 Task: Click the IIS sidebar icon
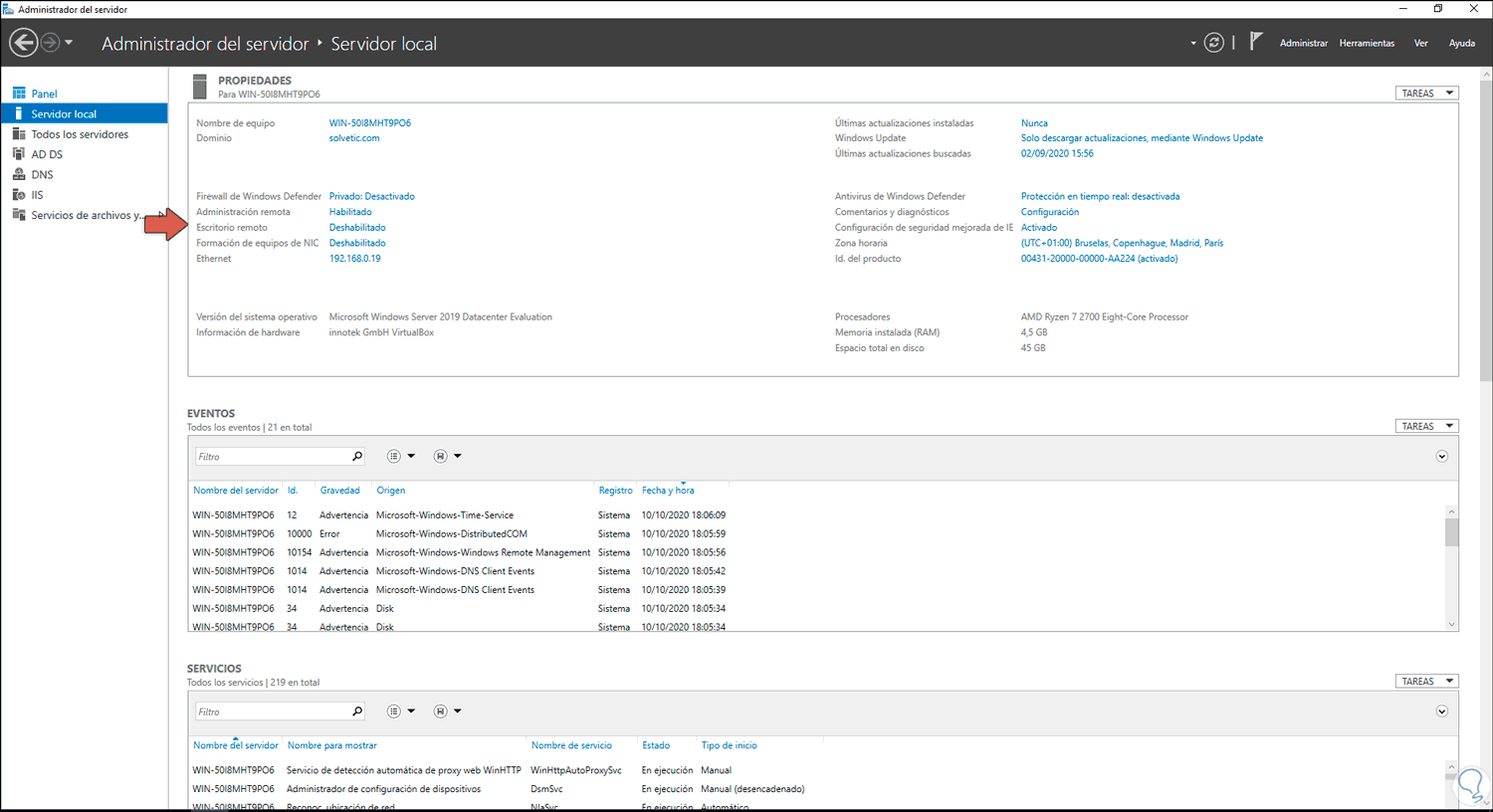pos(19,195)
